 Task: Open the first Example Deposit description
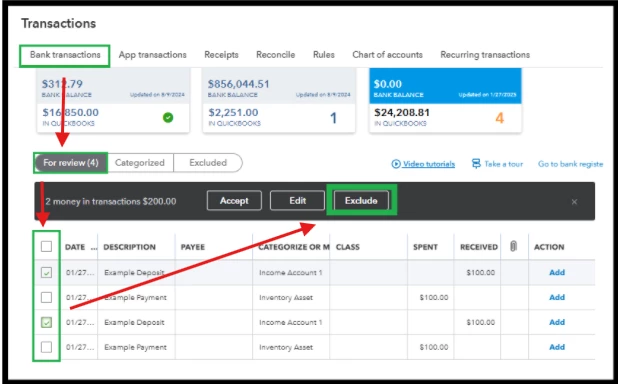tap(134, 272)
